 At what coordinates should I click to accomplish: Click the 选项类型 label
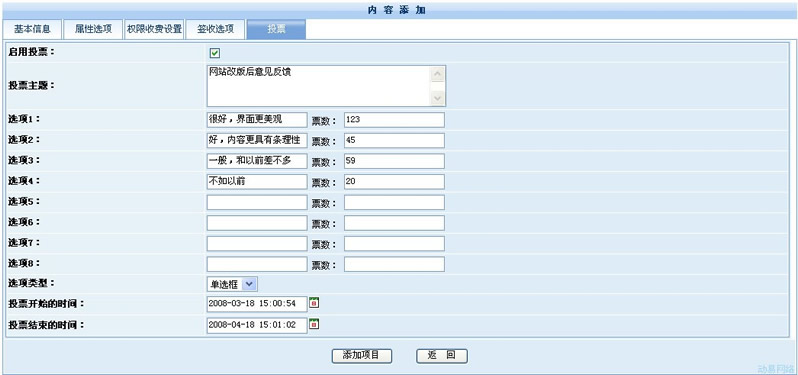[31, 282]
